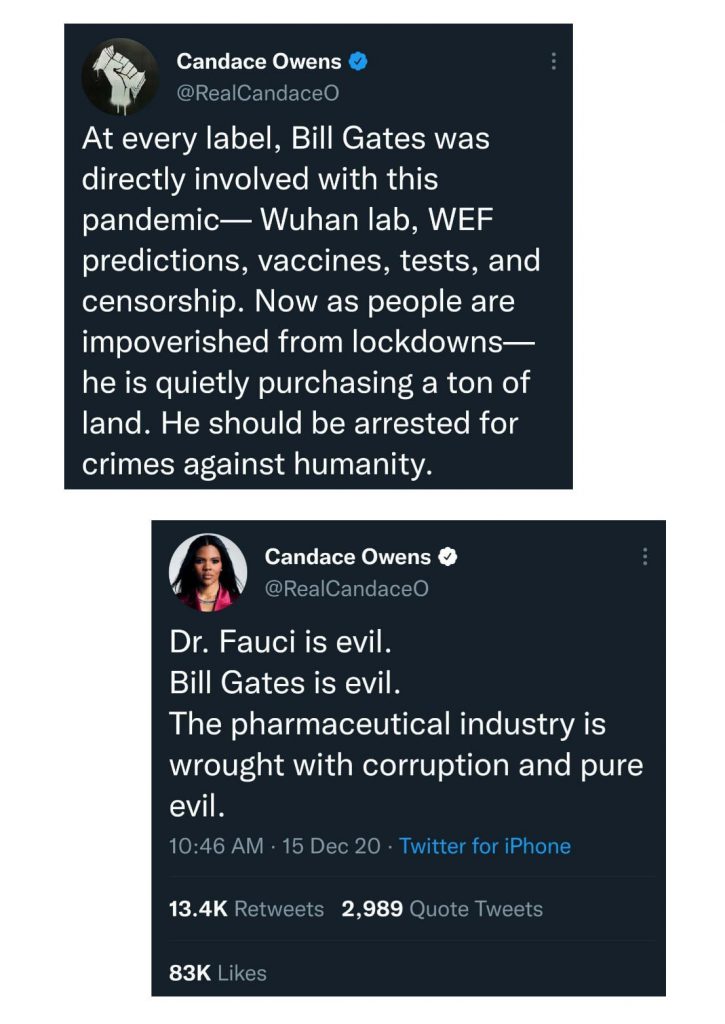
Task: Click the "Bill Gates is evil." line
Action: point(285,685)
